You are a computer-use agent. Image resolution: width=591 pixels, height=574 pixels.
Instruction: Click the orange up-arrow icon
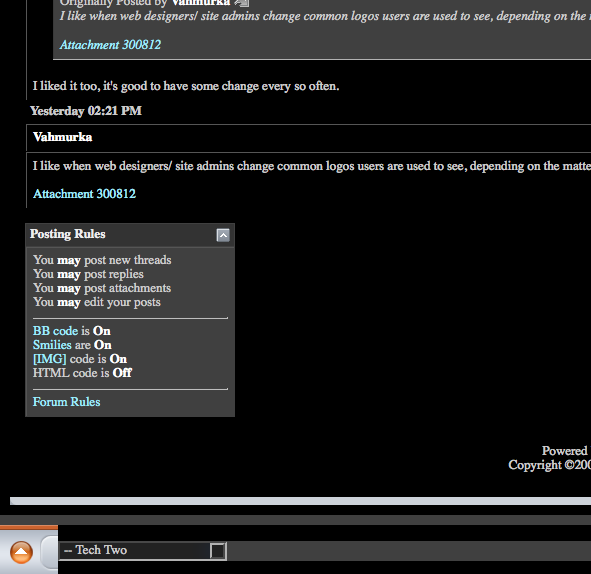(21, 553)
